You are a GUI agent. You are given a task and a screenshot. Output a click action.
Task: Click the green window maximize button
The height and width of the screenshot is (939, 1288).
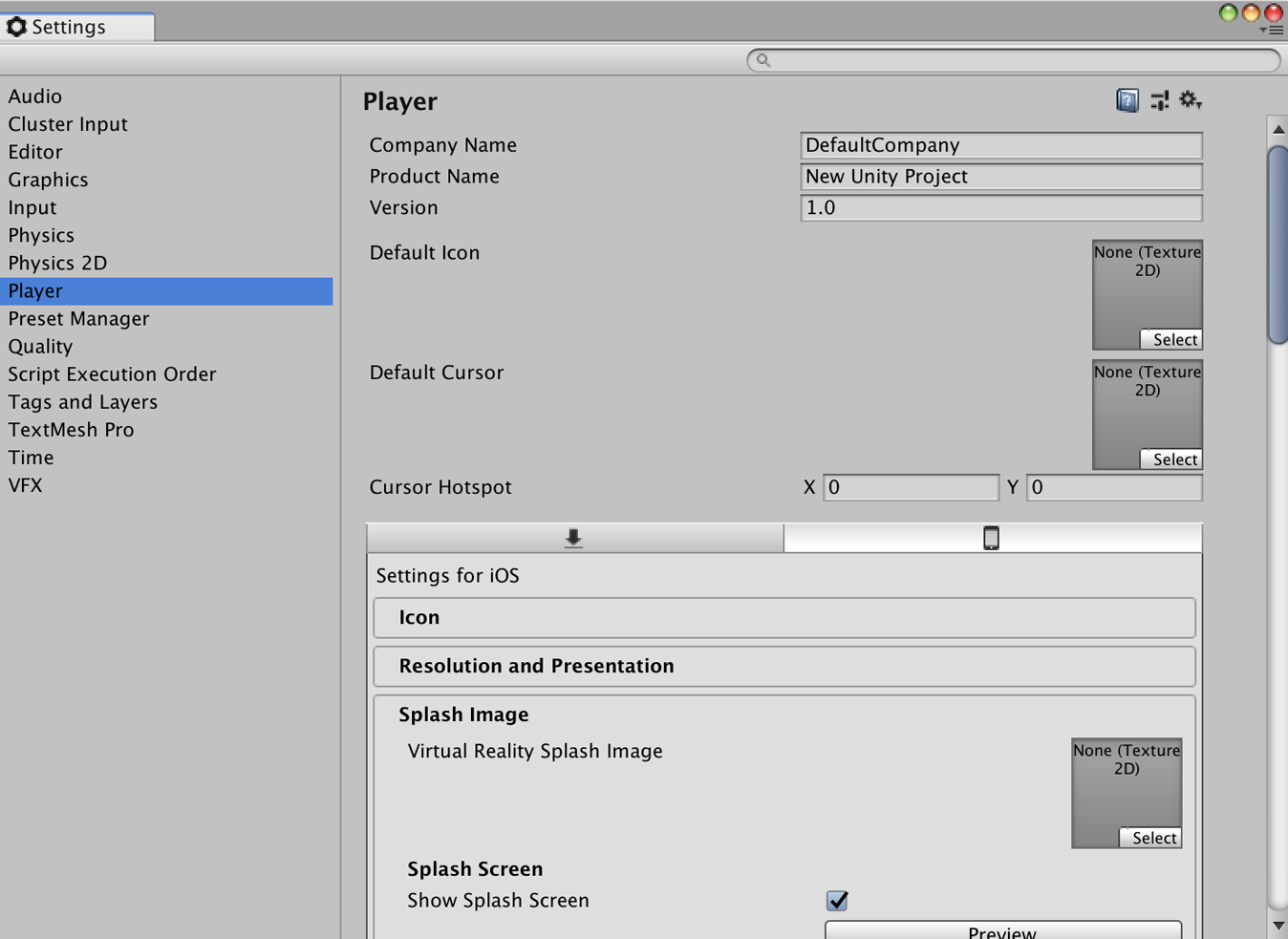(1229, 12)
